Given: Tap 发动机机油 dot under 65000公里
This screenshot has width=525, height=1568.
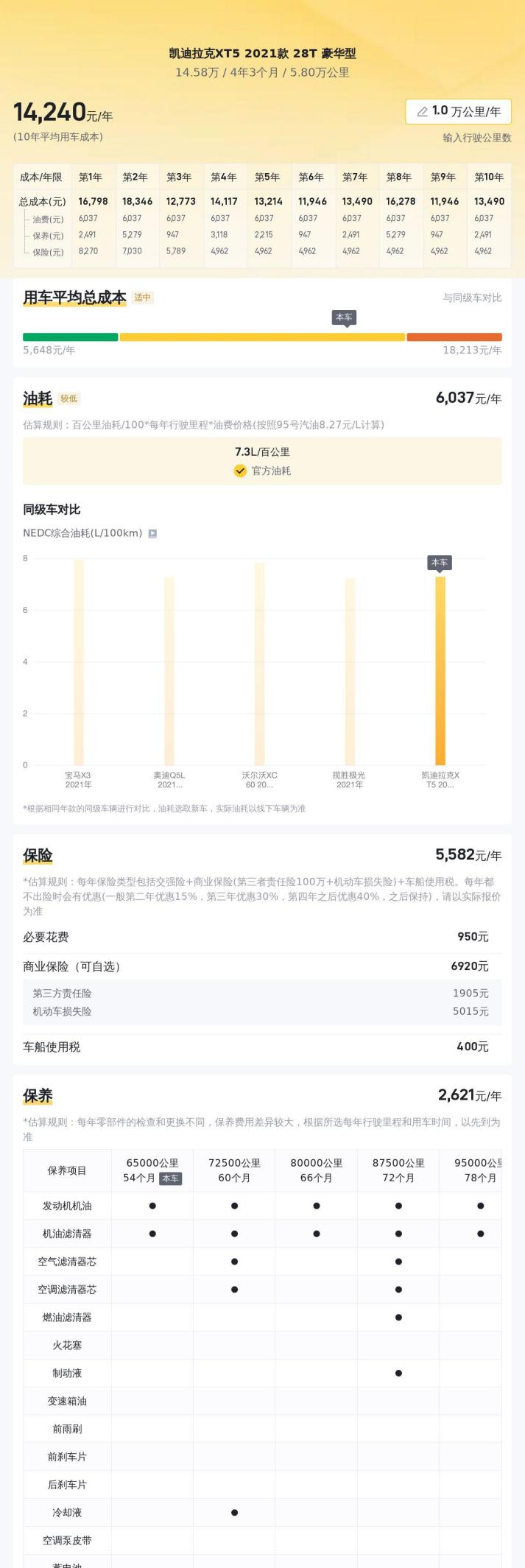Looking at the screenshot, I should pyautogui.click(x=152, y=1206).
